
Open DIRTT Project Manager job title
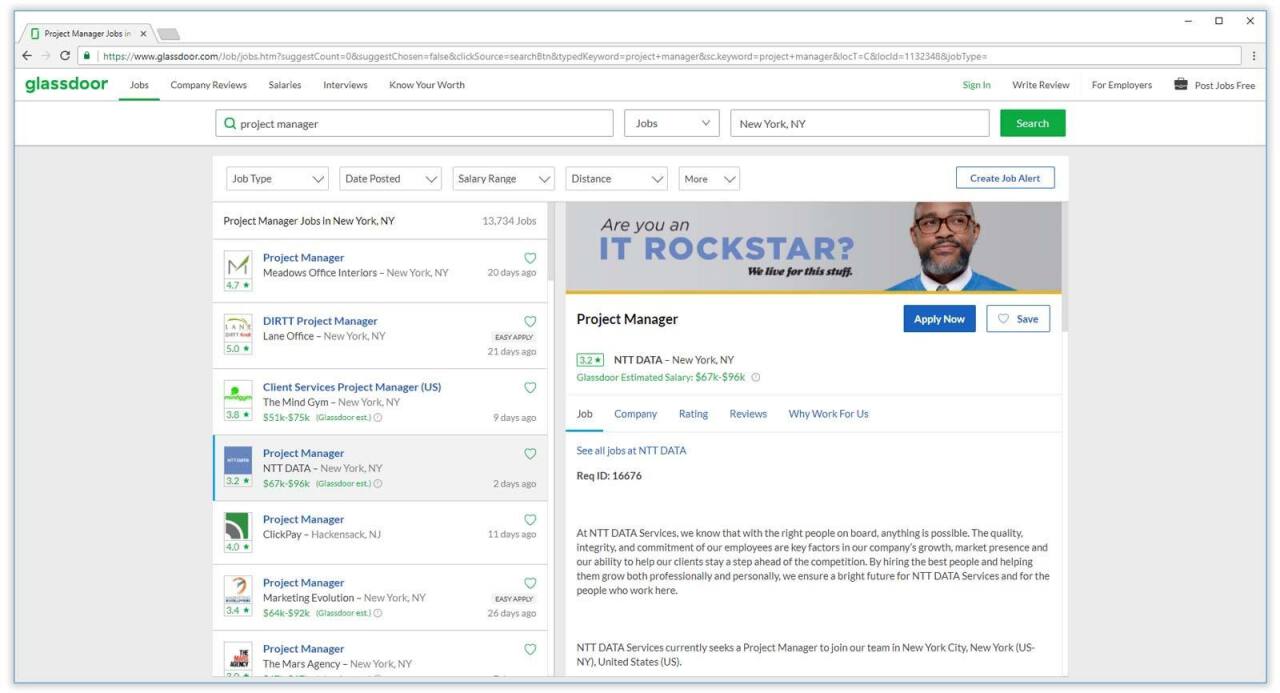(320, 321)
